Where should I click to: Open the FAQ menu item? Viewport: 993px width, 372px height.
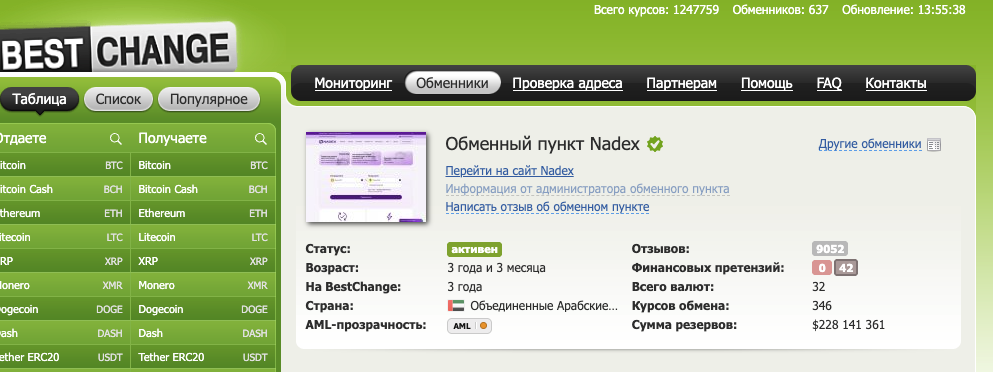[x=829, y=83]
